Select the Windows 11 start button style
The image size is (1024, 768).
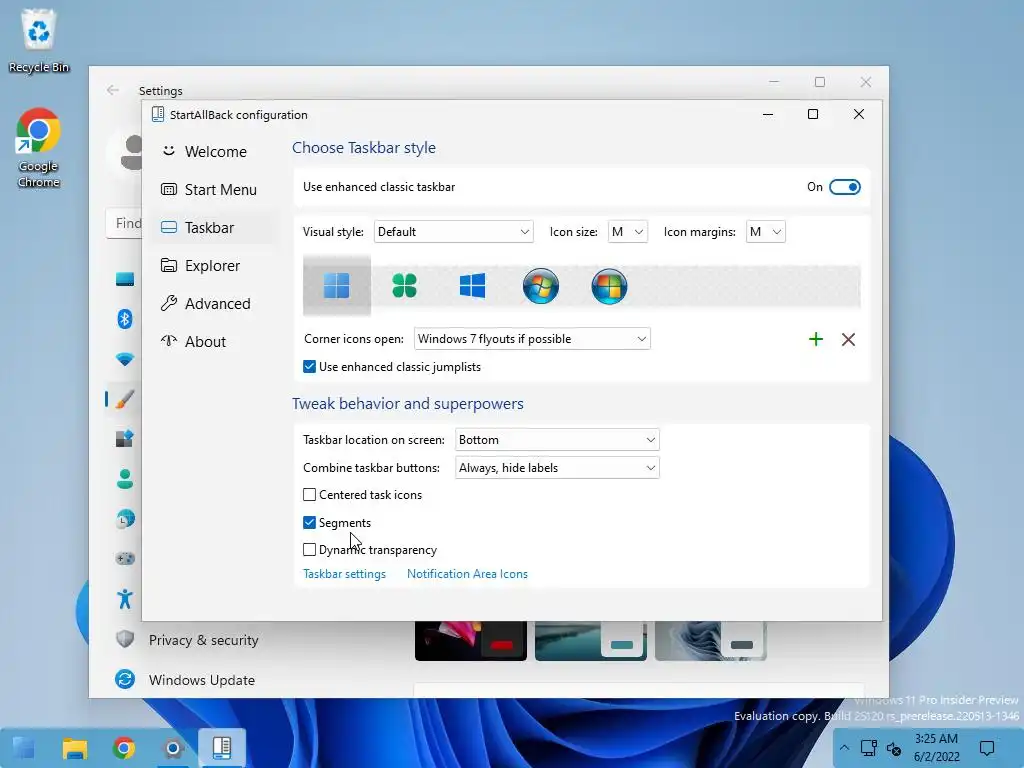336,285
